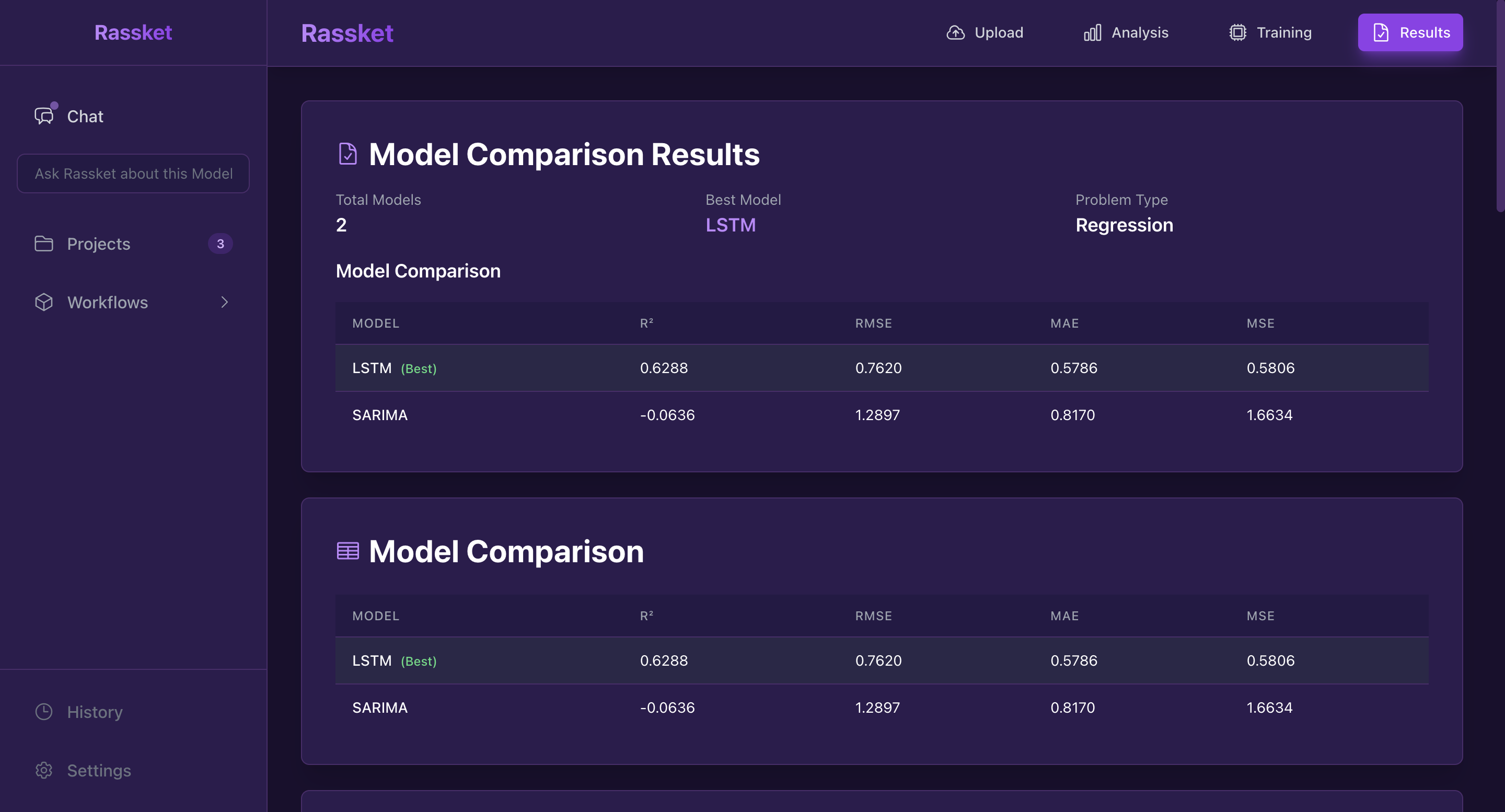The image size is (1505, 812).
Task: Click the table icon beside Model Comparison
Action: tap(348, 551)
